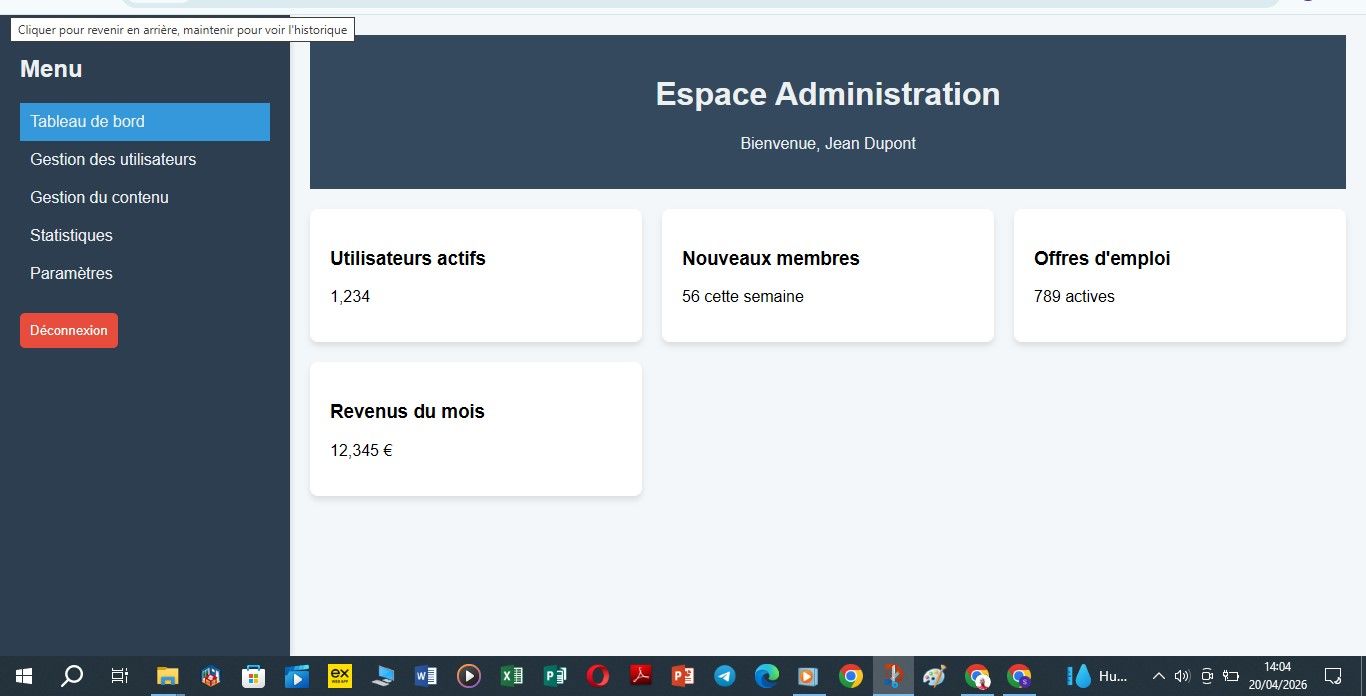Open the circular play media player icon
Image resolution: width=1366 pixels, height=696 pixels.
[468, 676]
